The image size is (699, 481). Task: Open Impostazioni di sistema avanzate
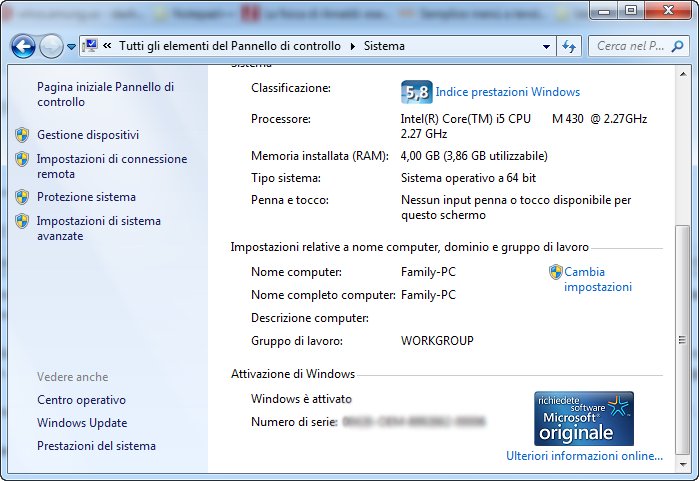(99, 228)
